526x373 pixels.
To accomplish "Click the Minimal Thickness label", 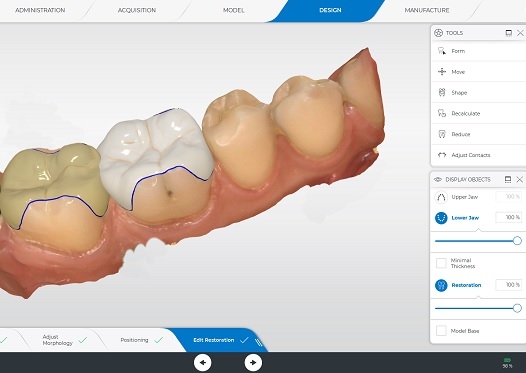I will [463, 263].
